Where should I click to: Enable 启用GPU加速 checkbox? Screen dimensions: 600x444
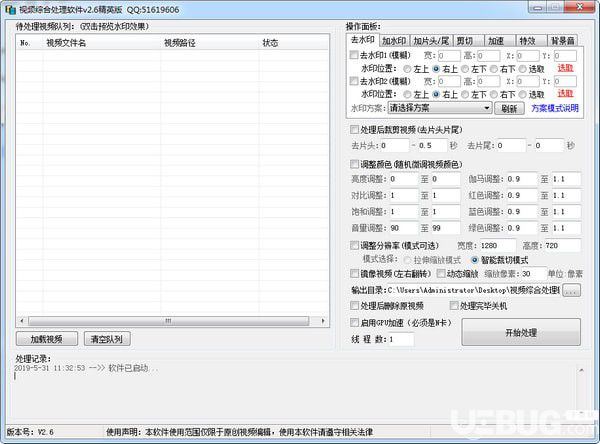tap(354, 323)
